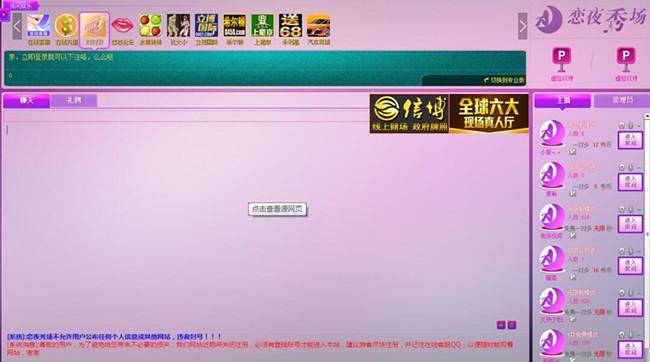Enter the sixth host's room

(x=630, y=350)
